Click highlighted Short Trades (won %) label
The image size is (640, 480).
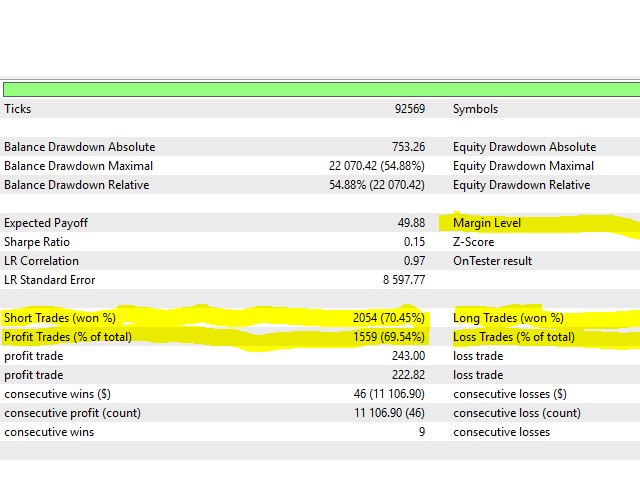[x=60, y=318]
